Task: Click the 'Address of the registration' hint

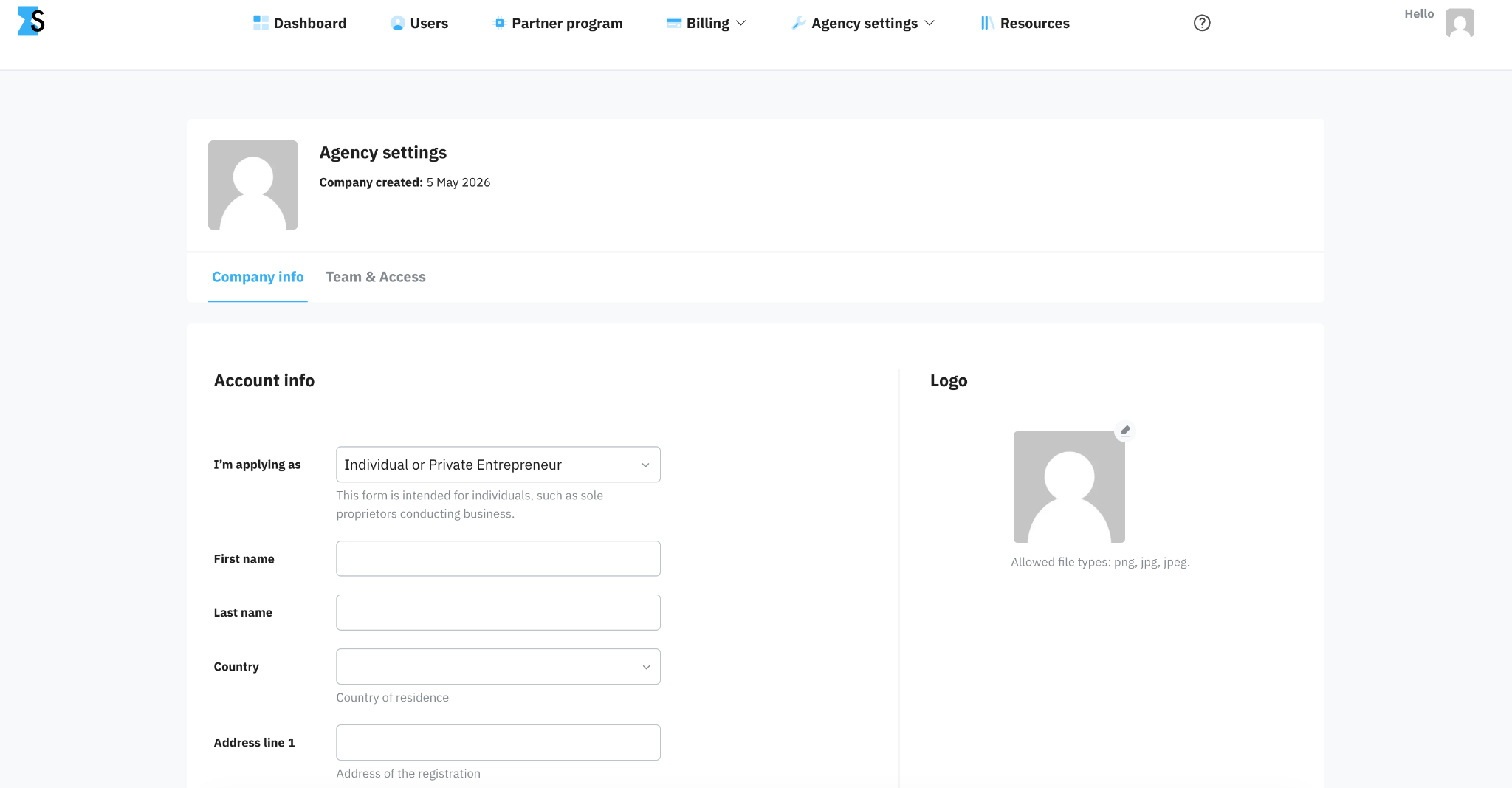Action: 408,773
